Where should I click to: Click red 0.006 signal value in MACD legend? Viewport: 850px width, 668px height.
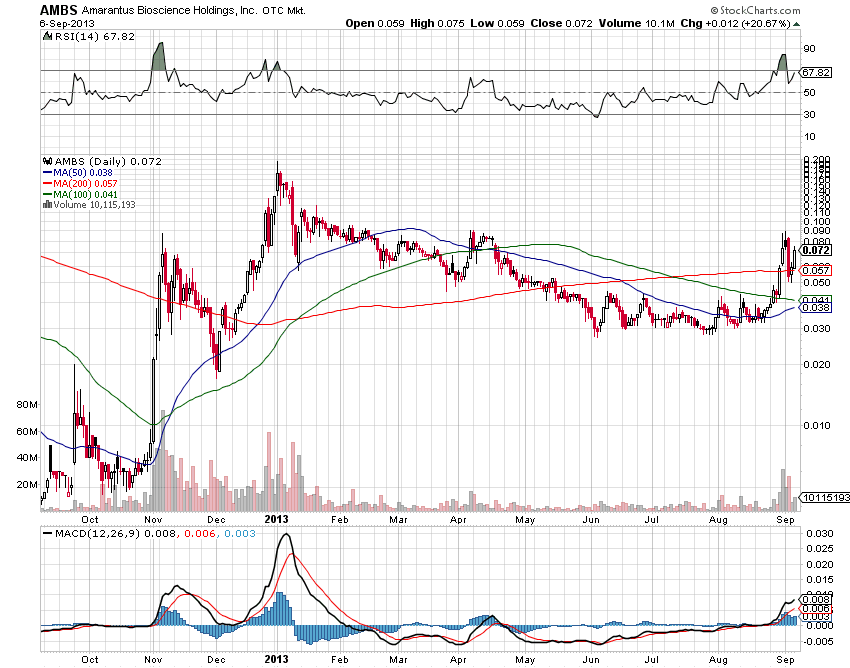click(x=199, y=534)
